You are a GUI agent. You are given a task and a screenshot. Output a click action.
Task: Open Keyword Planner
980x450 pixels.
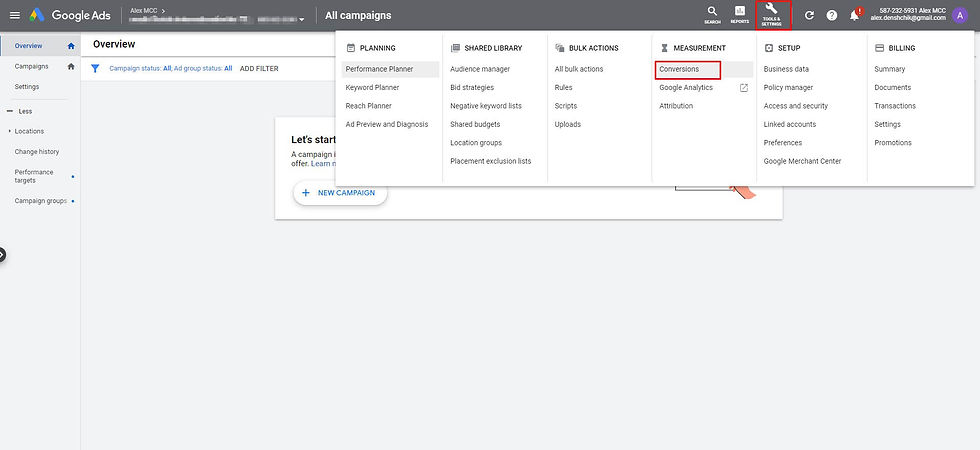372,88
